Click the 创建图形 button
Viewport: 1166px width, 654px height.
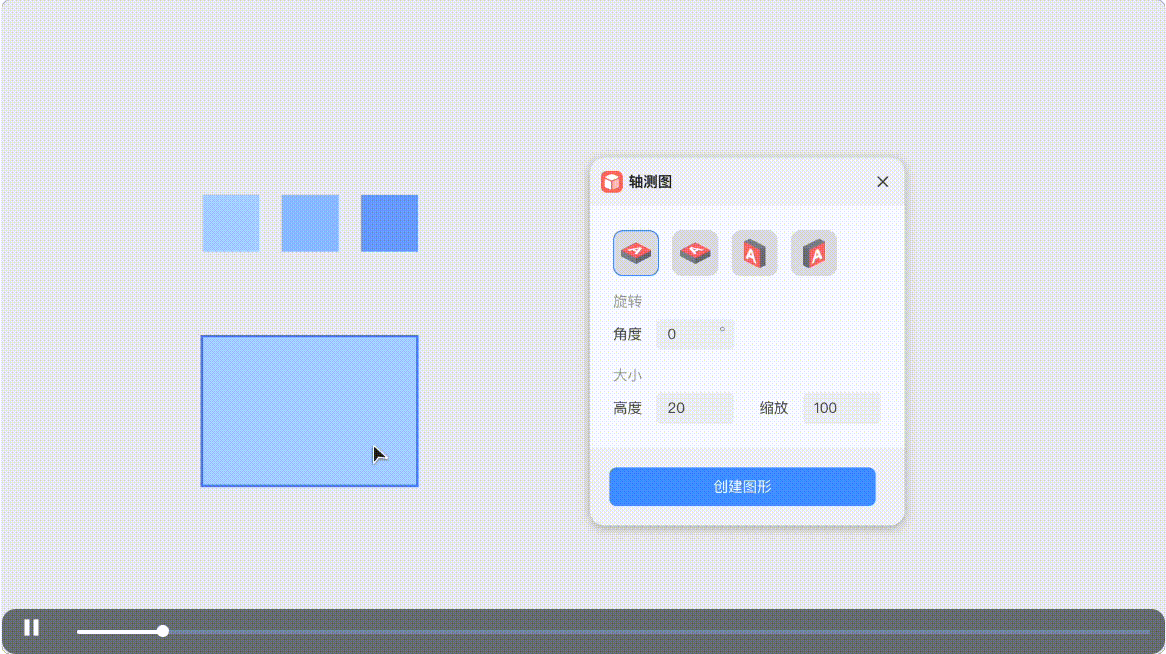(x=742, y=486)
